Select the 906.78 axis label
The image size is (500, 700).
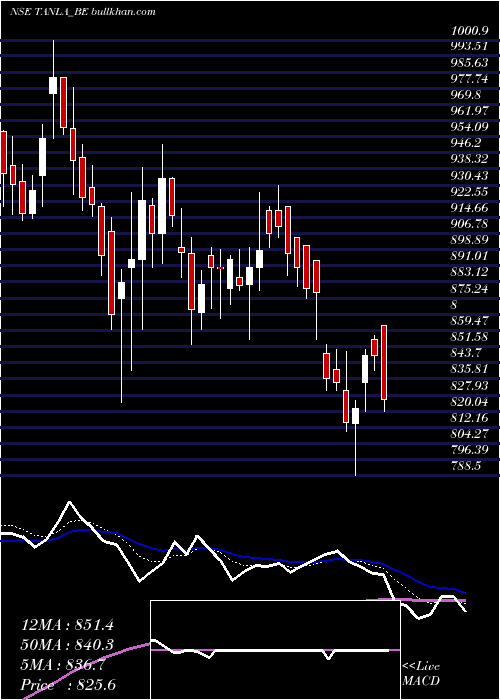pos(471,224)
